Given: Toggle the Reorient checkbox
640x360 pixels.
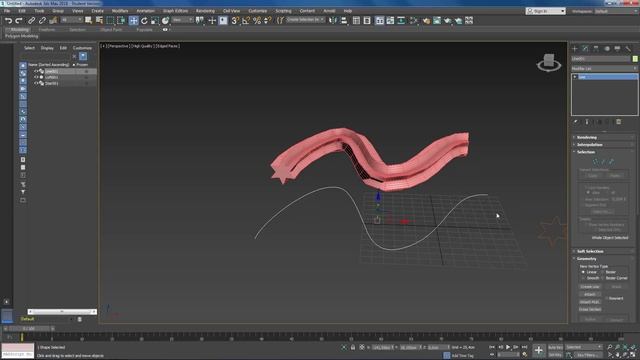Looking at the screenshot, I should 606,298.
